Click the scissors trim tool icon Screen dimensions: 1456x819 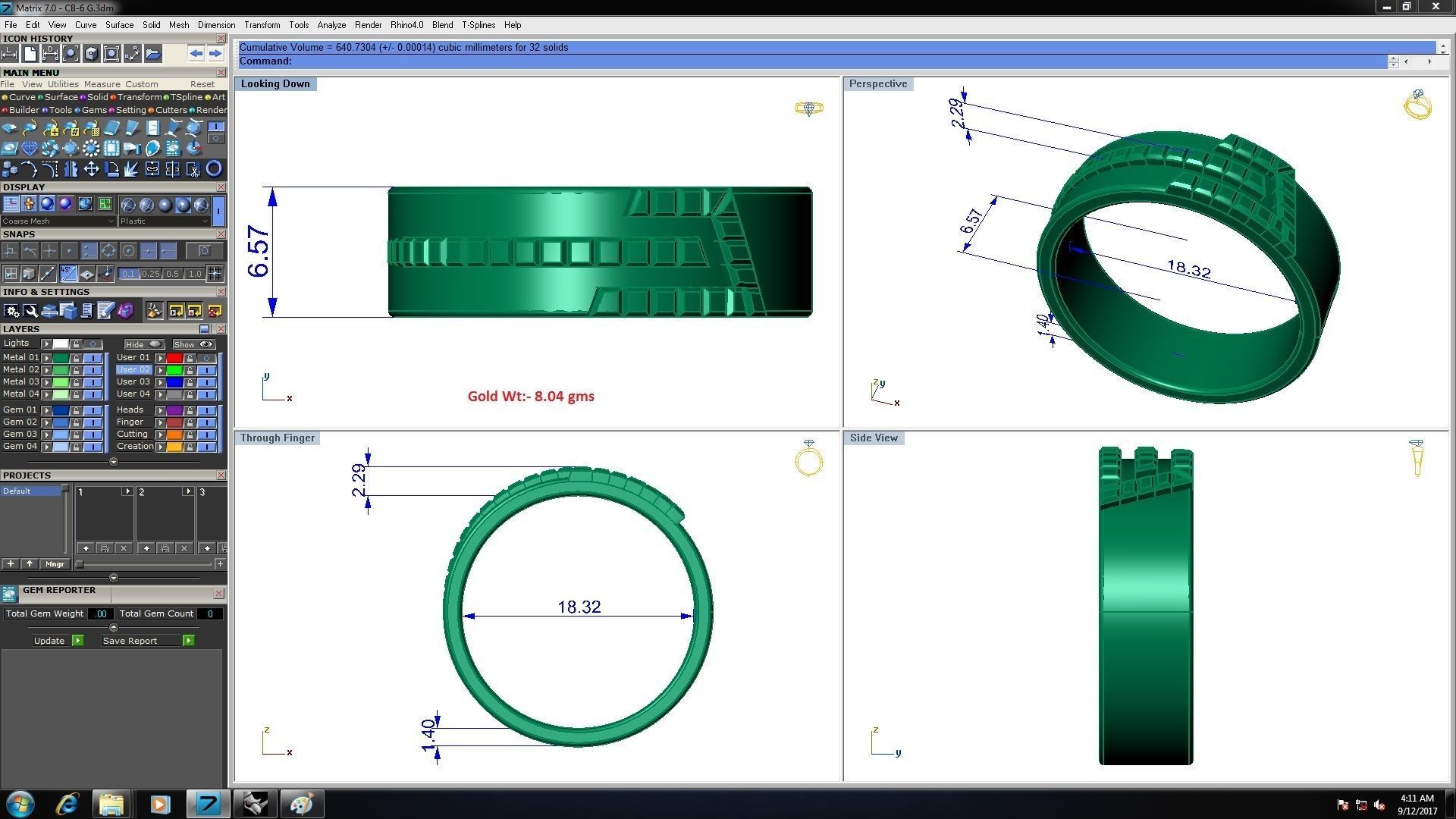[193, 168]
